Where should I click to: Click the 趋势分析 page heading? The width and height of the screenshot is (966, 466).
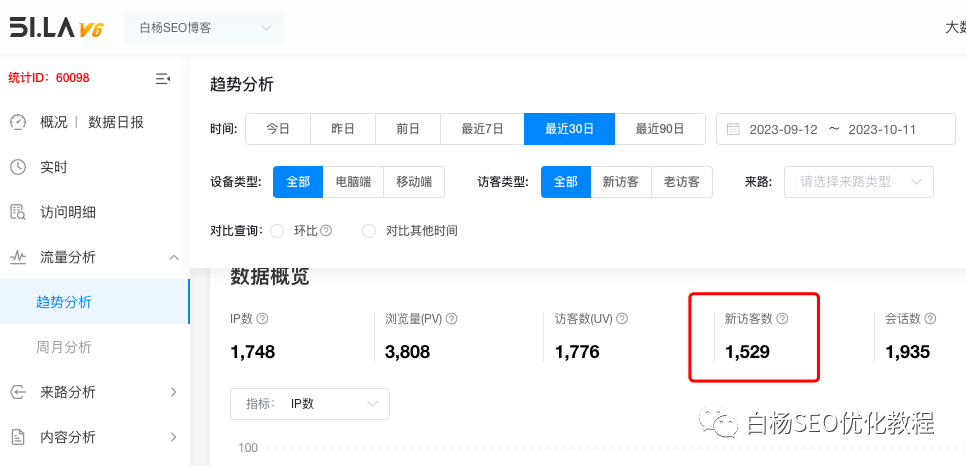point(242,84)
